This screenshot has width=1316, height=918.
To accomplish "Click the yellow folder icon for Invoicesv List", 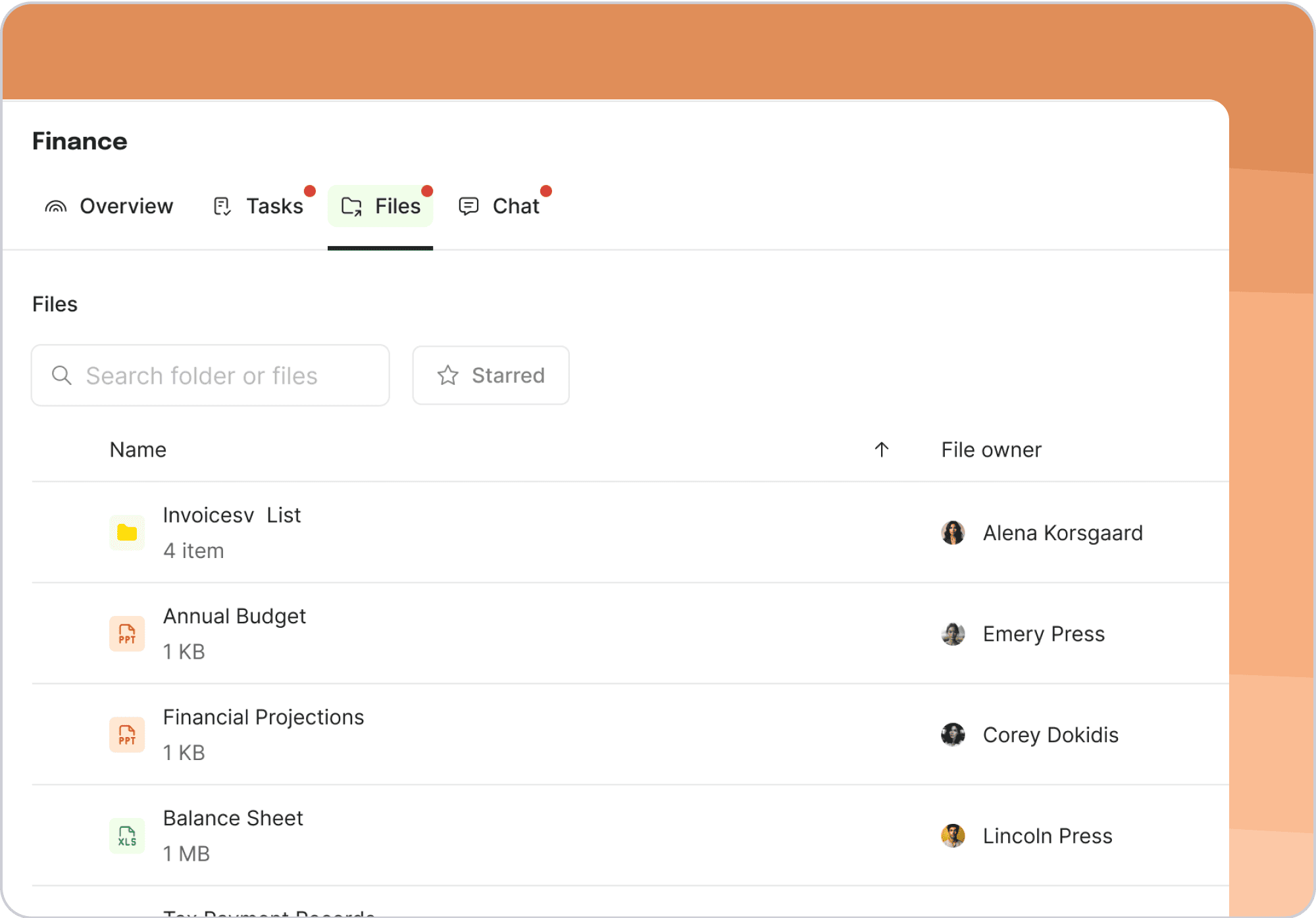I will [126, 533].
